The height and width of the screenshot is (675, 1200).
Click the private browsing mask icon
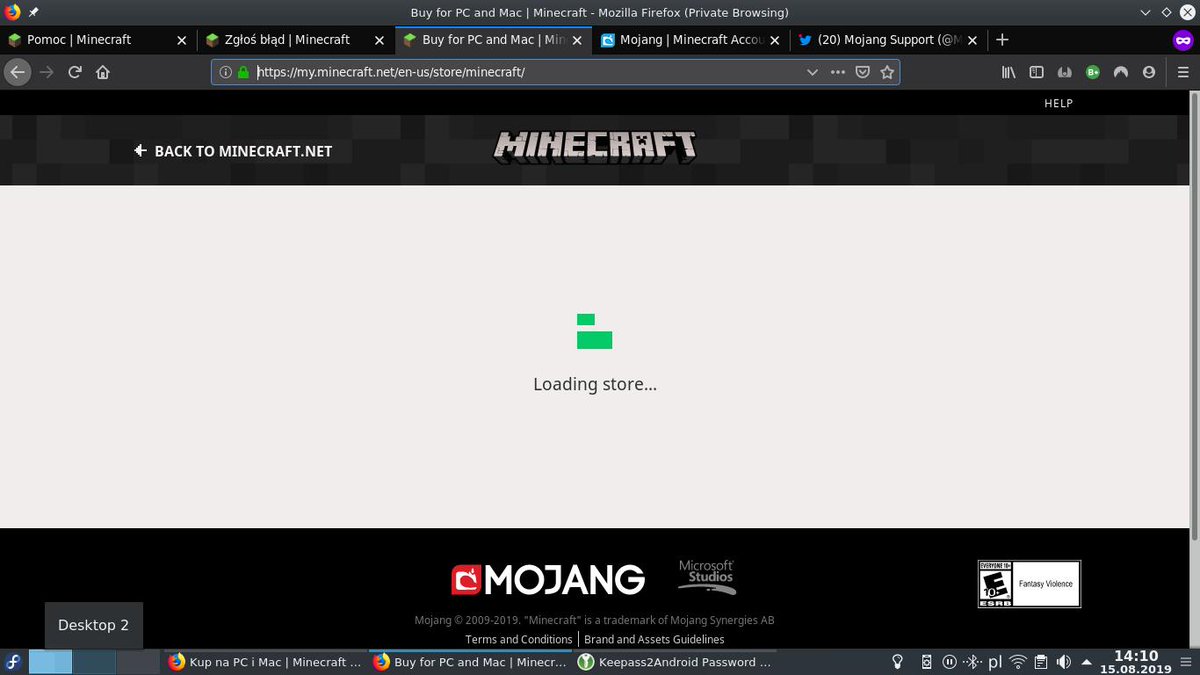click(x=1184, y=40)
